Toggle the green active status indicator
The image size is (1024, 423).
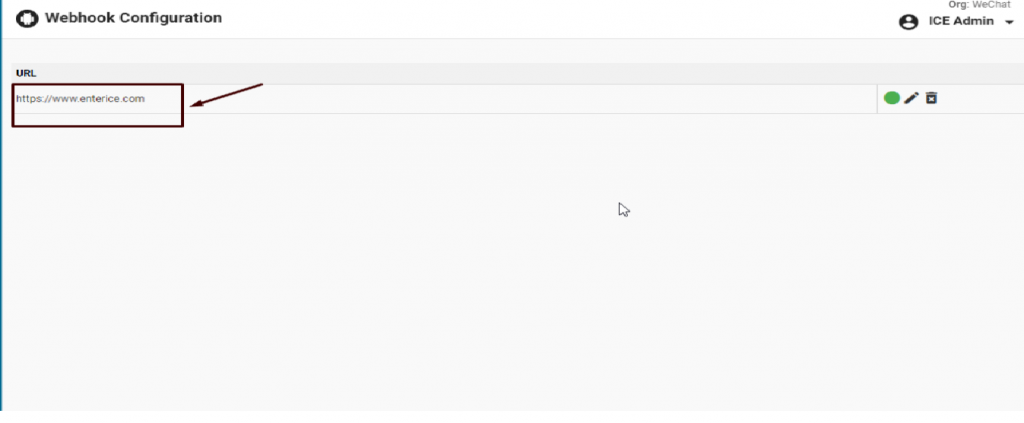point(892,98)
